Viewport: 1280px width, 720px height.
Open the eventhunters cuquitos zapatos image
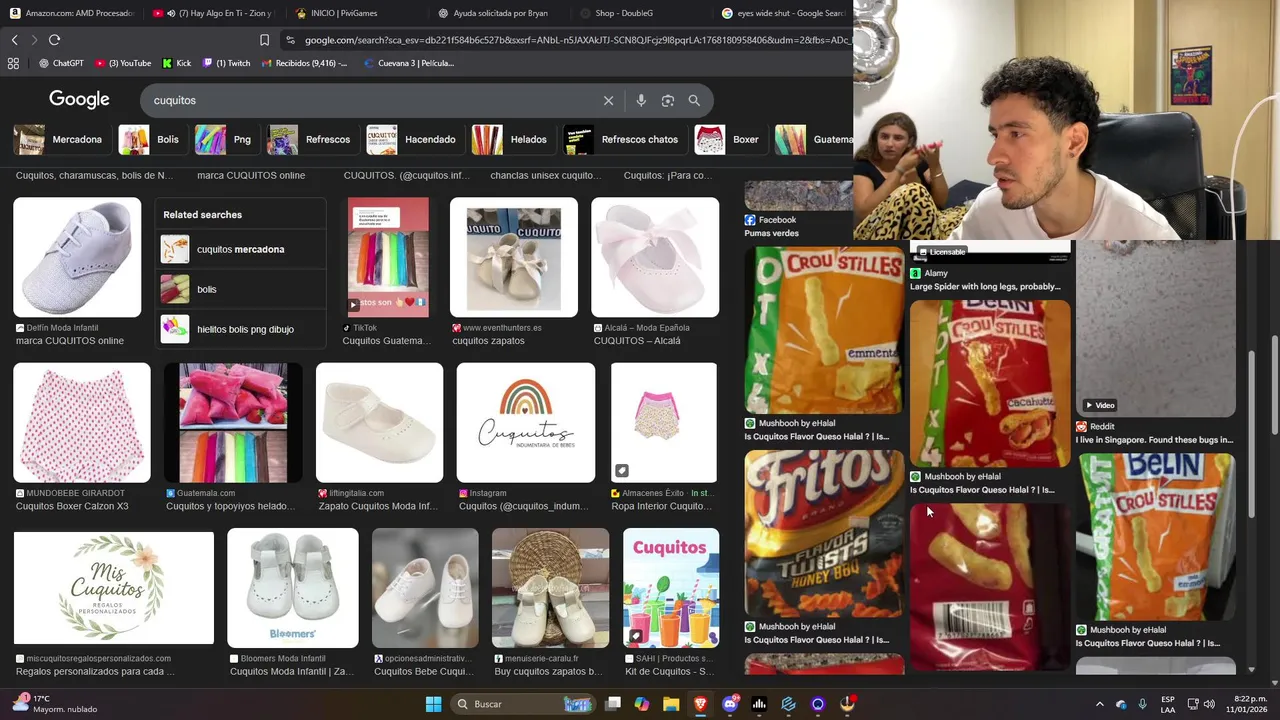tap(514, 257)
